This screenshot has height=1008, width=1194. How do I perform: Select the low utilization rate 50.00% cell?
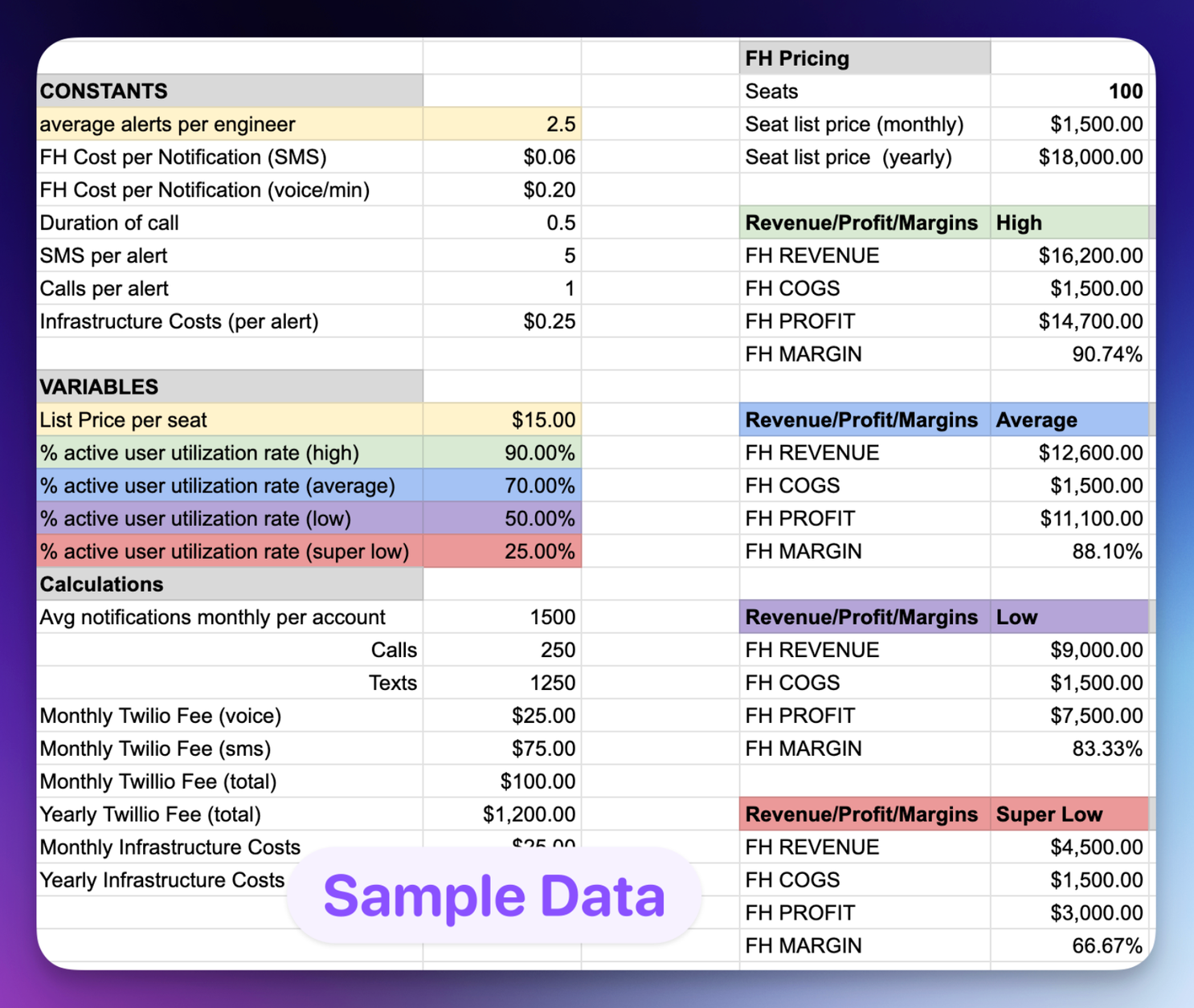coord(502,518)
